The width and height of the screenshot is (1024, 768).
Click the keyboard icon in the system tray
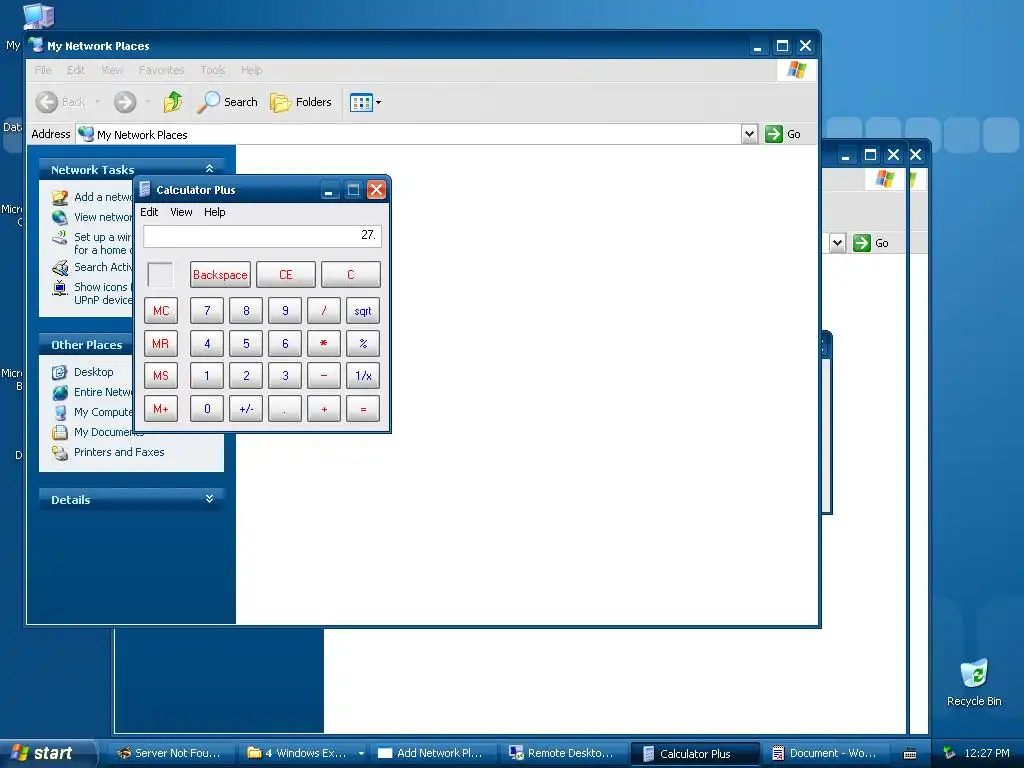point(910,754)
